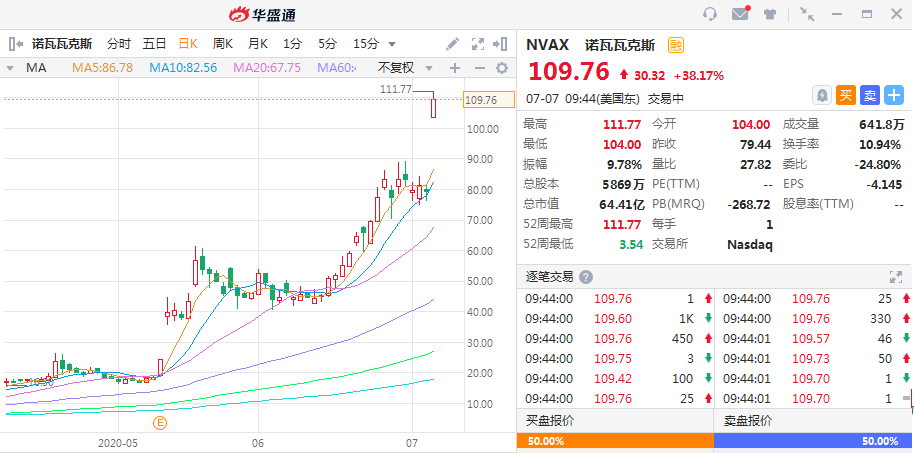Expand chart to fullscreen icon

click(x=478, y=44)
